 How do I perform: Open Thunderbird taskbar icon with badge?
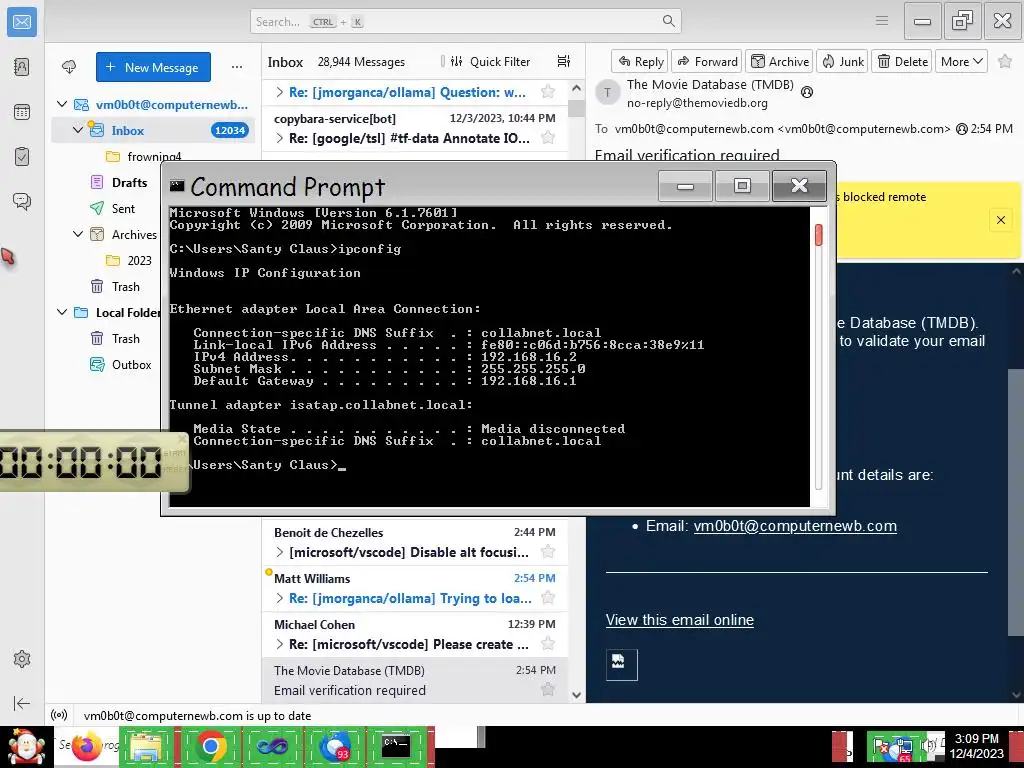coord(334,747)
